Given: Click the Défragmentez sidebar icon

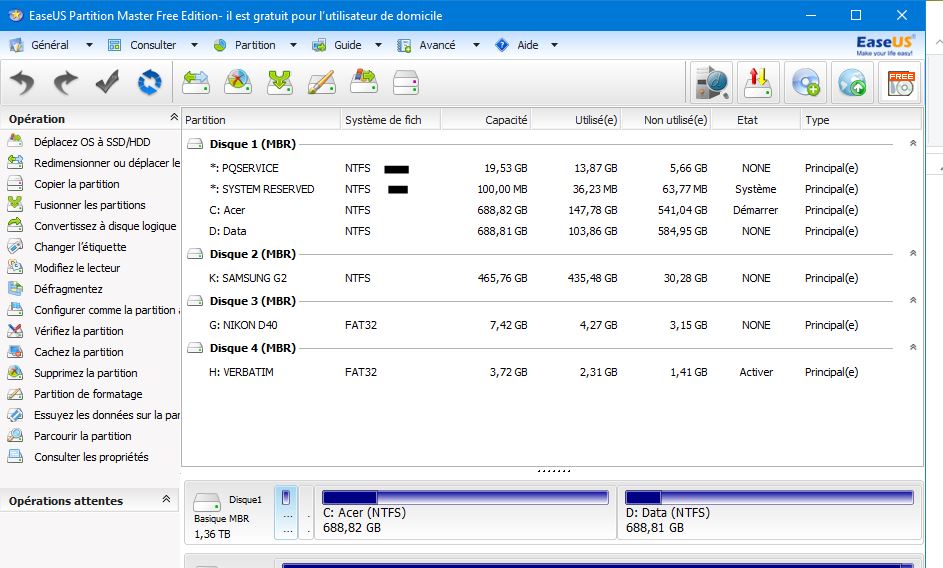Looking at the screenshot, I should pos(15,289).
